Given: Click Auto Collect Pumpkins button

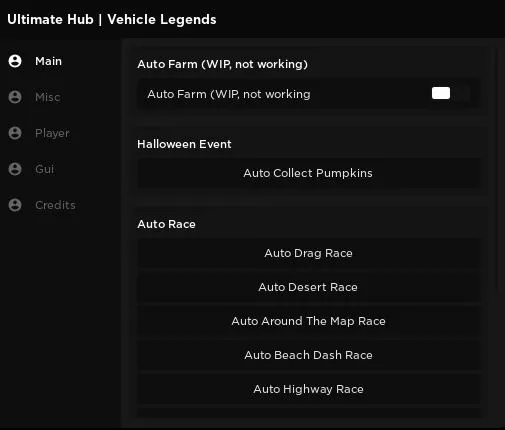Looking at the screenshot, I should pyautogui.click(x=309, y=173).
